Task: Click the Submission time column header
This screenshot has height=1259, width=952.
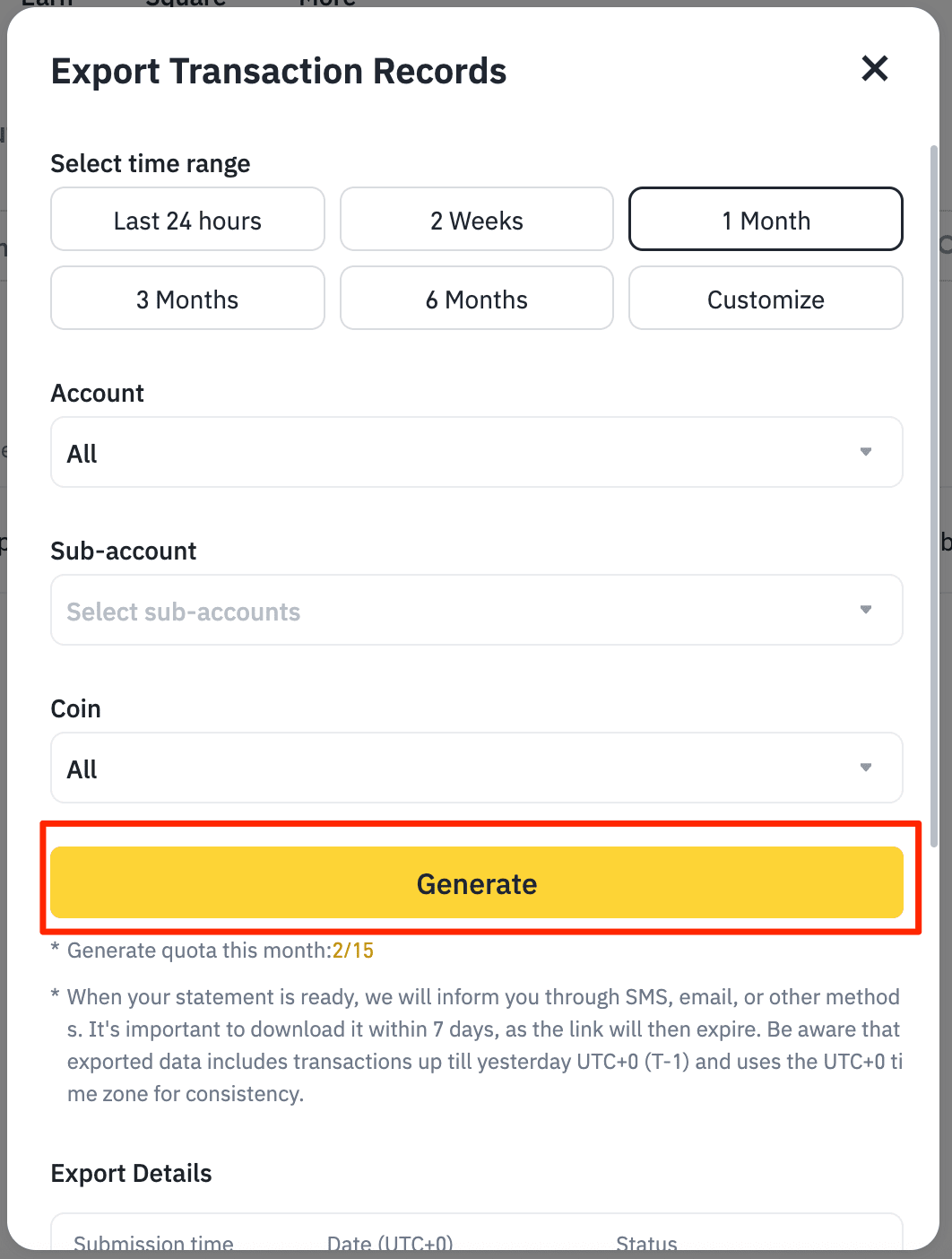Action: pos(153,1244)
